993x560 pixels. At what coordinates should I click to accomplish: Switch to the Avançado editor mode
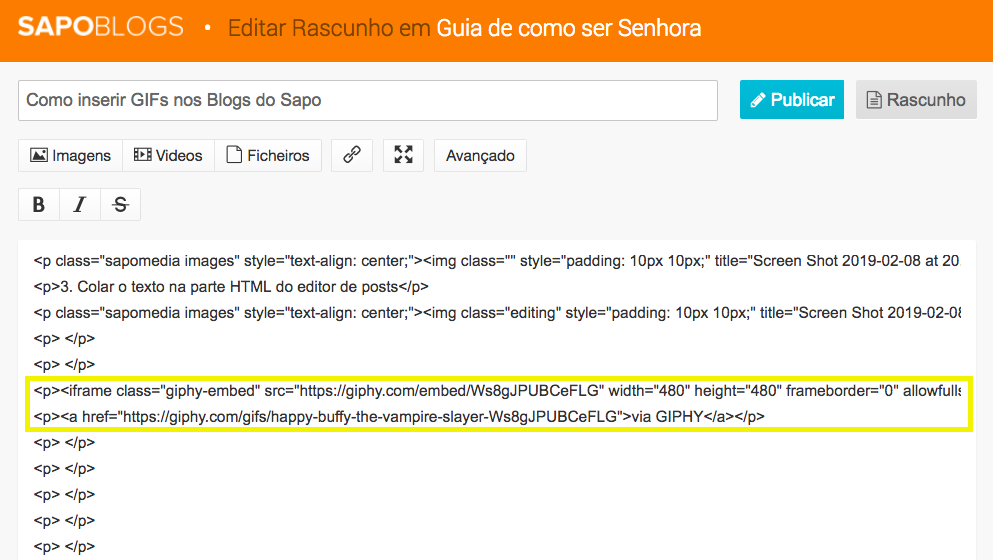click(480, 155)
